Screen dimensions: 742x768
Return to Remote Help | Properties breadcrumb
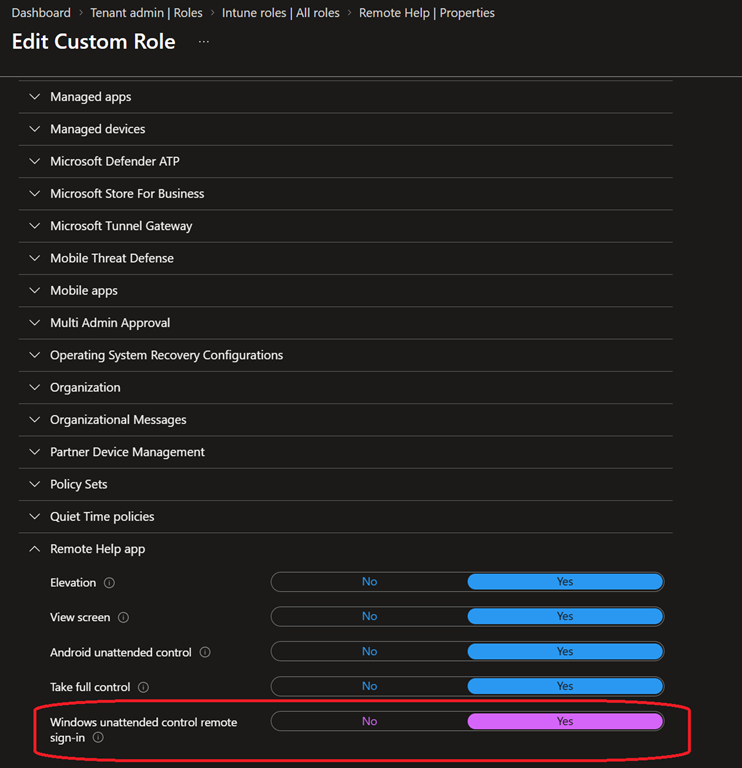427,13
